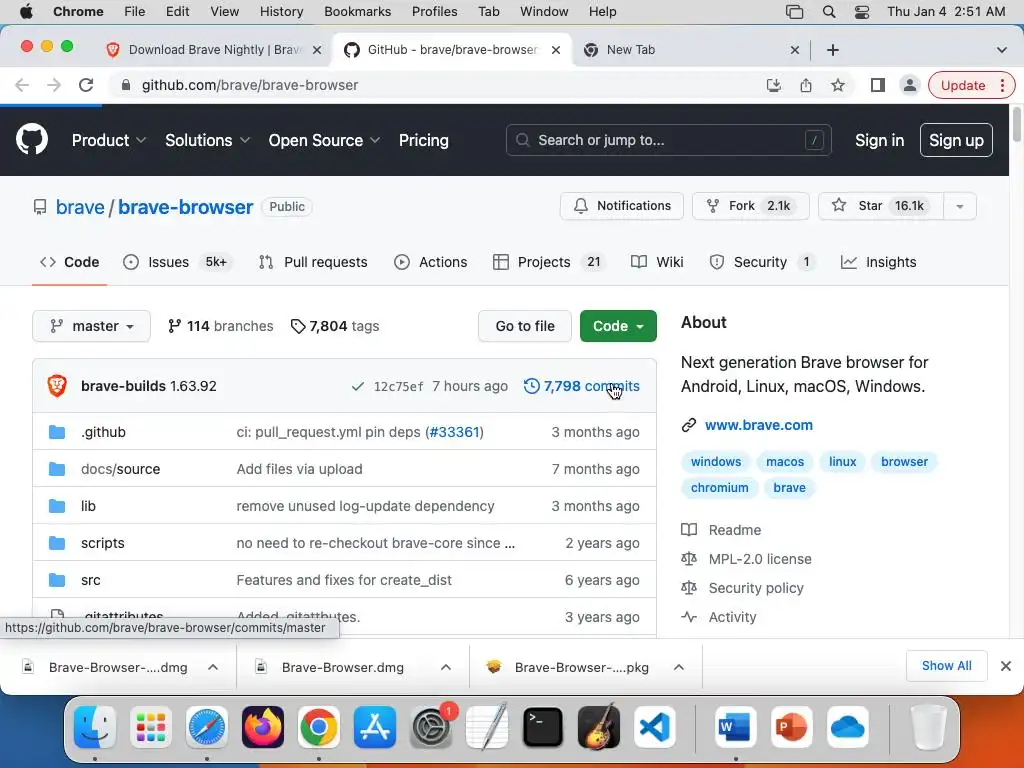
Task: Open the green Code dropdown button
Action: pyautogui.click(x=618, y=326)
